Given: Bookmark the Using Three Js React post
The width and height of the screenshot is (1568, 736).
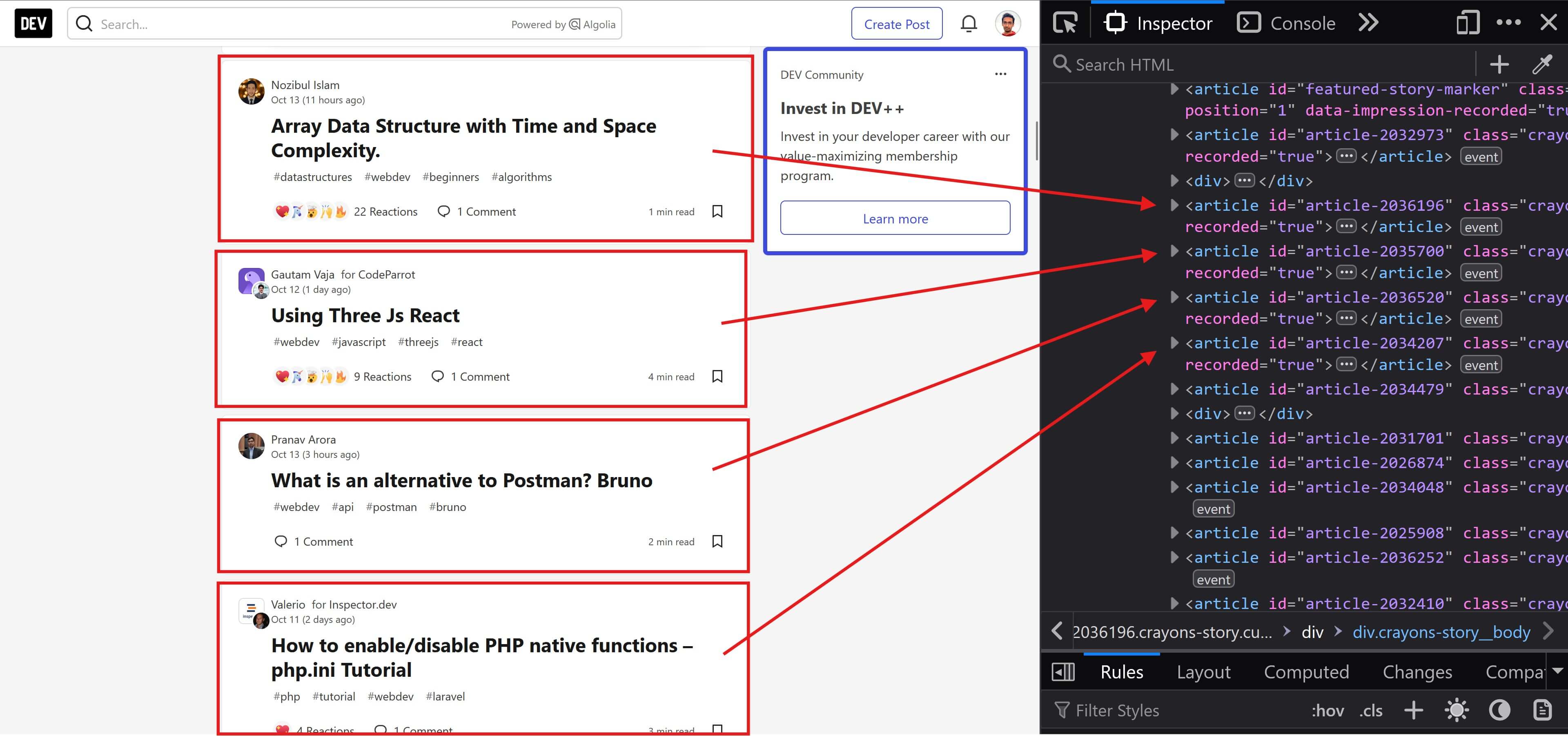Looking at the screenshot, I should (717, 376).
